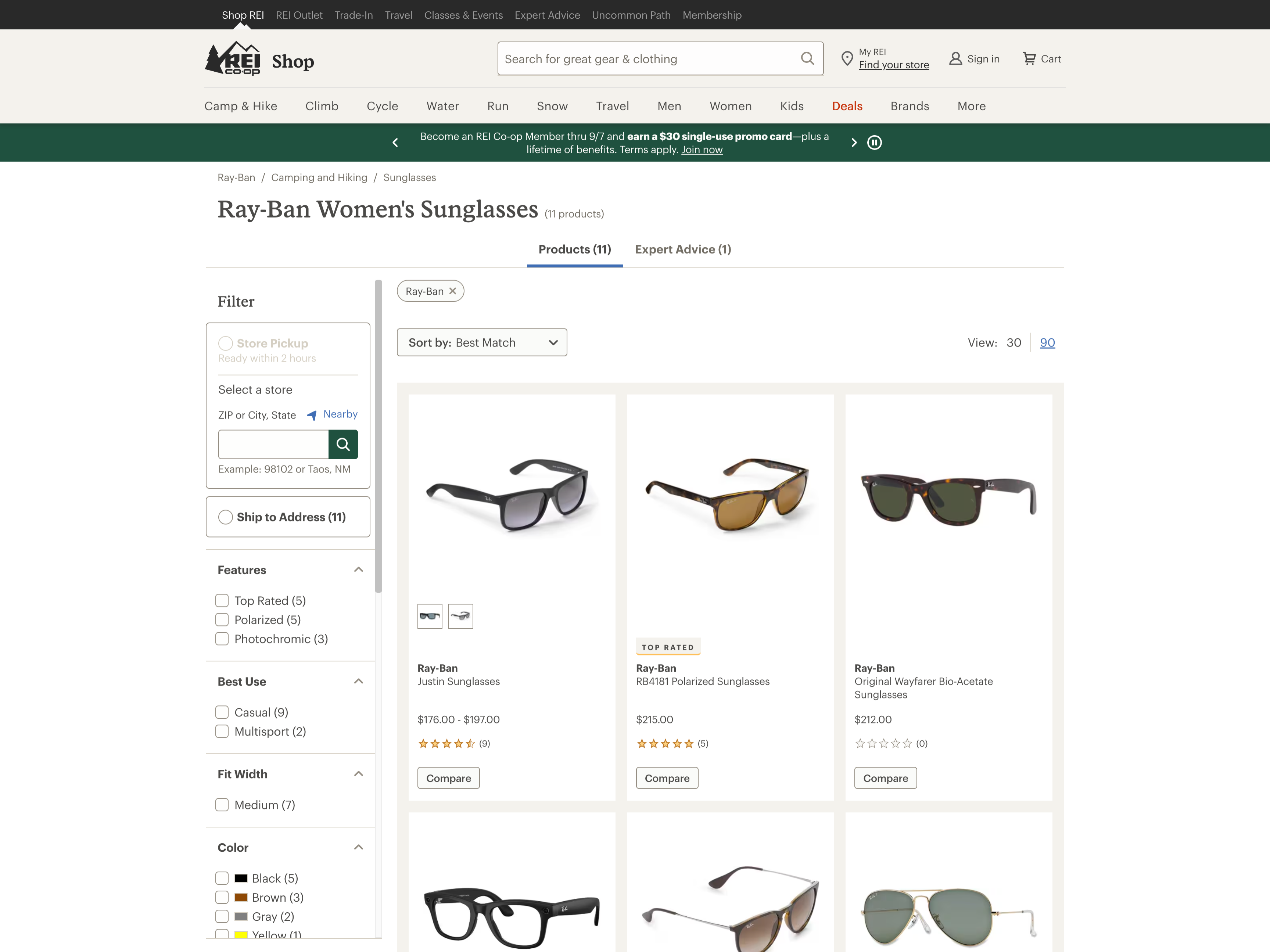The image size is (1270, 952).
Task: Click the Join now link
Action: click(x=702, y=150)
